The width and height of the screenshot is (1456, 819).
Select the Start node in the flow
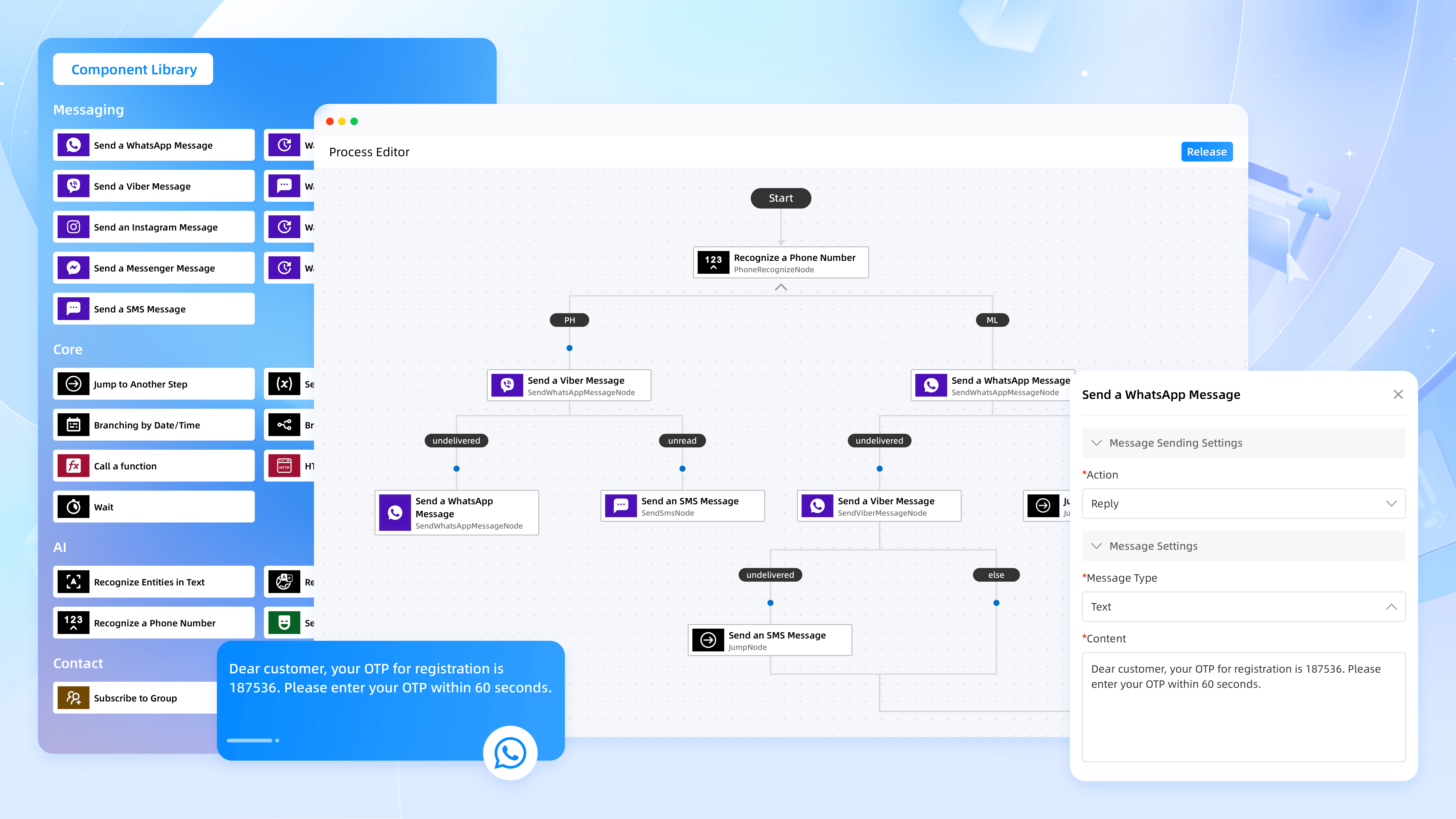click(781, 198)
